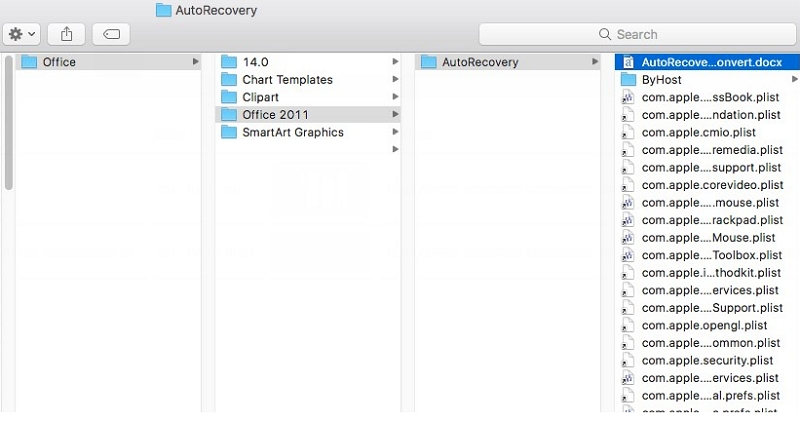Select the ByHost folder icon
The width and height of the screenshot is (800, 421).
(629, 80)
